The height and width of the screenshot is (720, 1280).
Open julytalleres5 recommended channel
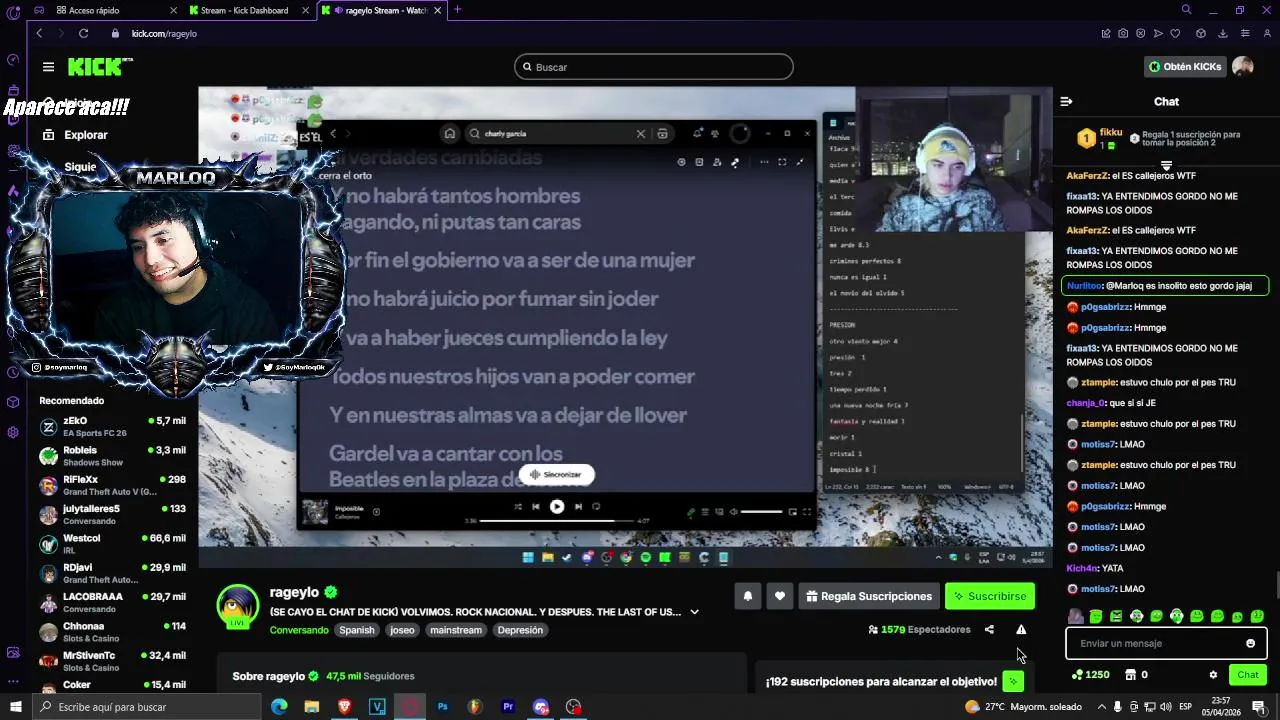pyautogui.click(x=112, y=514)
